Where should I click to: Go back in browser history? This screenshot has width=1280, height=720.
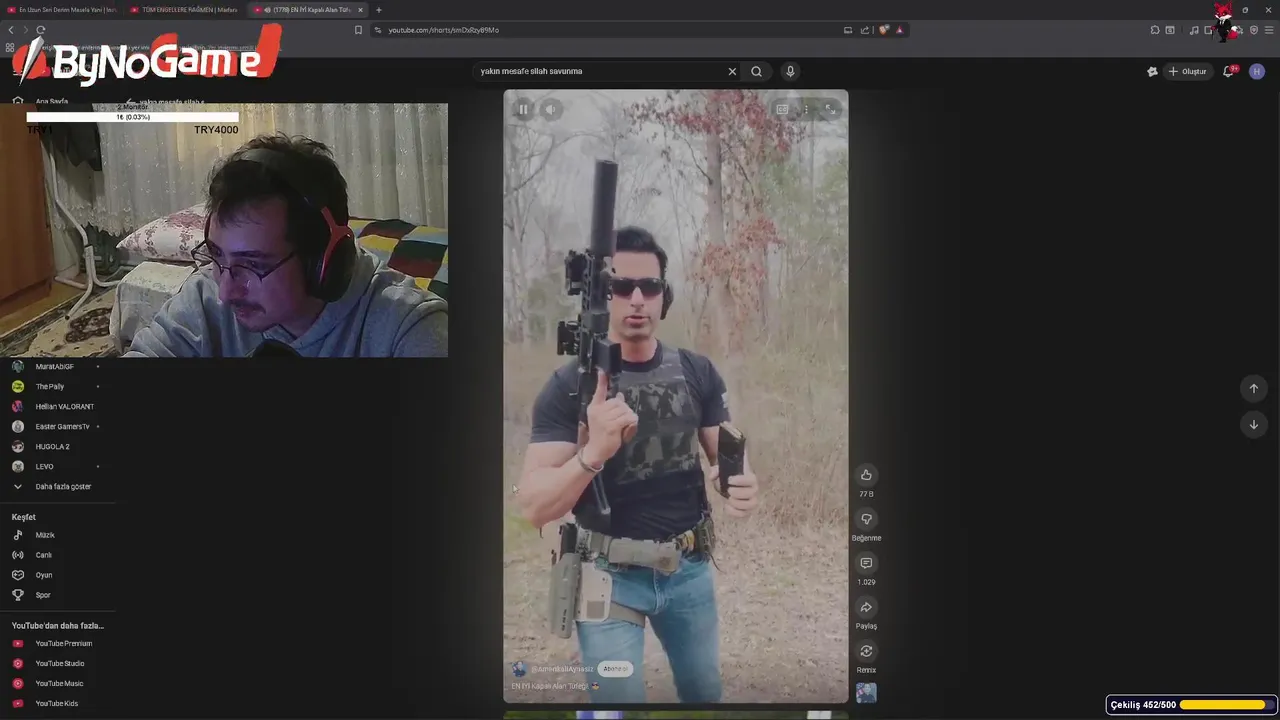pos(11,30)
